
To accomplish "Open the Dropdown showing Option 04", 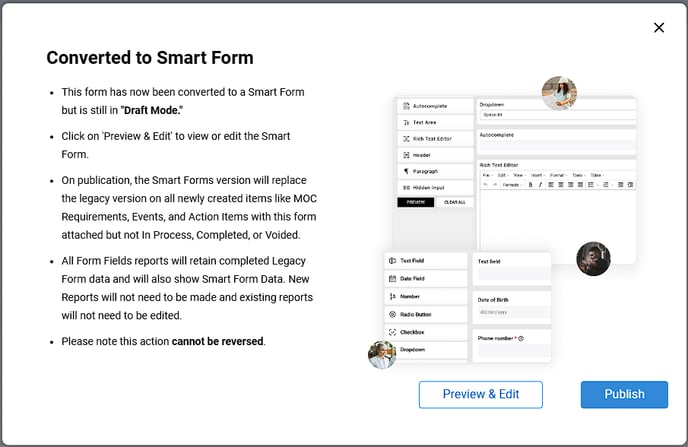I will [555, 115].
